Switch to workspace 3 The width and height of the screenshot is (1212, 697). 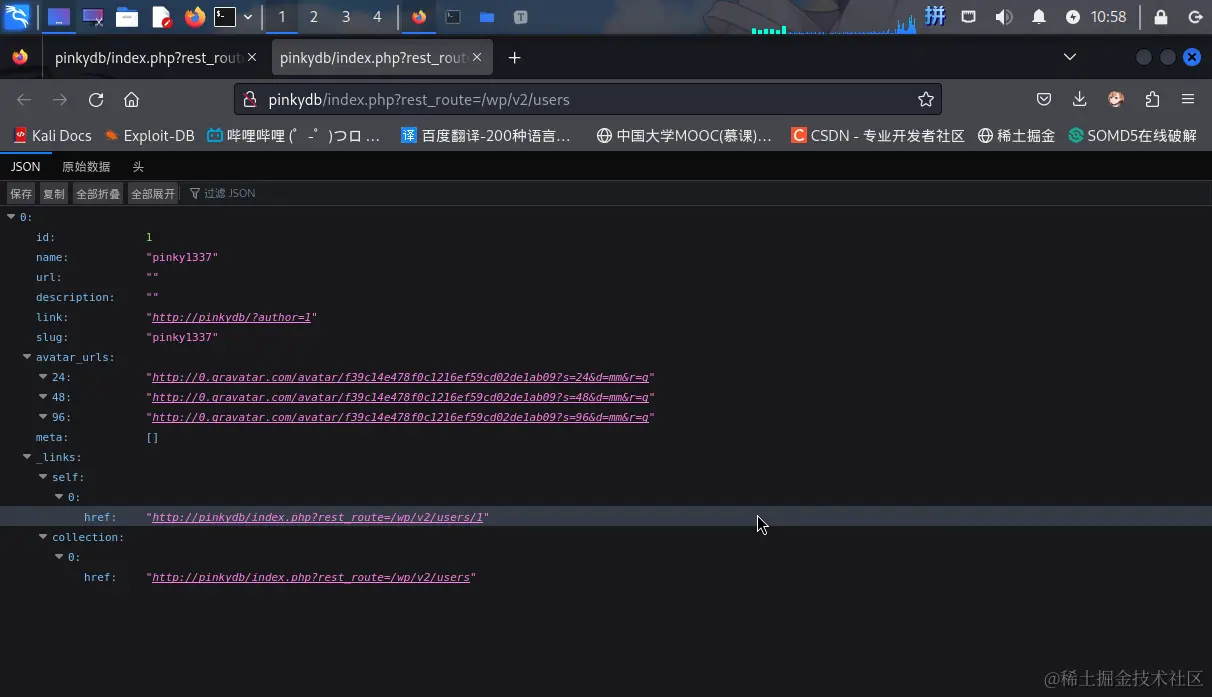click(x=346, y=17)
